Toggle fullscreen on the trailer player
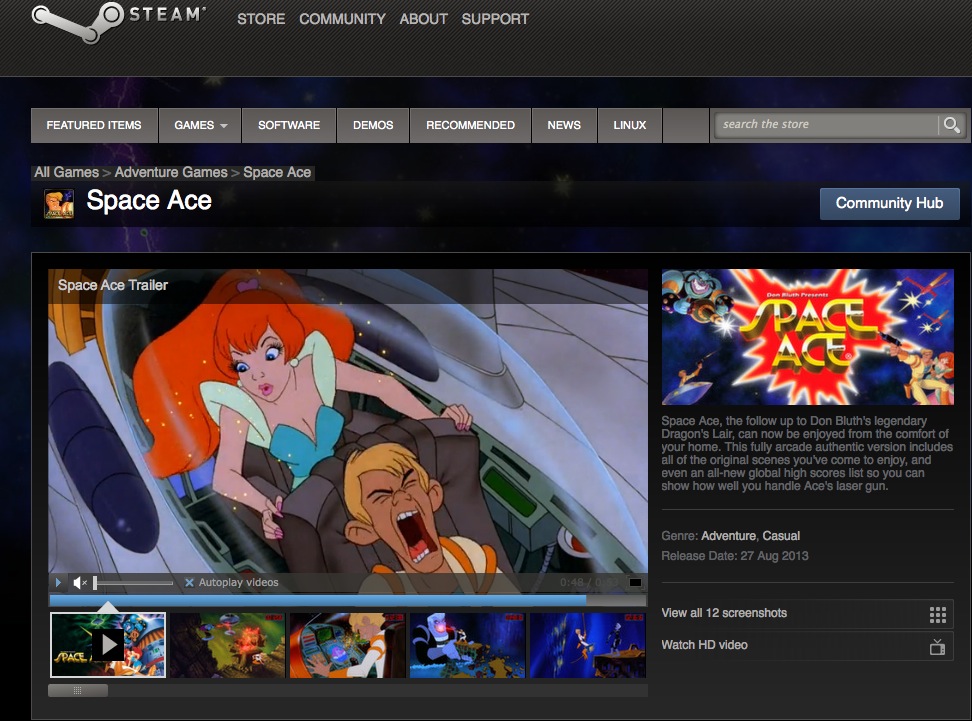The image size is (972, 721). [x=635, y=582]
